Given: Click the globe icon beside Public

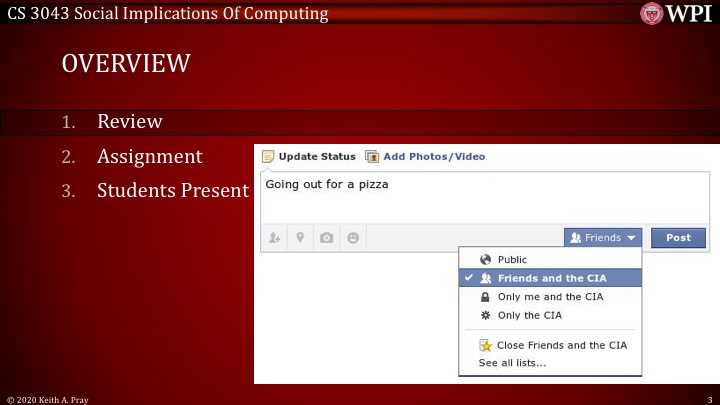Looking at the screenshot, I should pyautogui.click(x=486, y=260).
